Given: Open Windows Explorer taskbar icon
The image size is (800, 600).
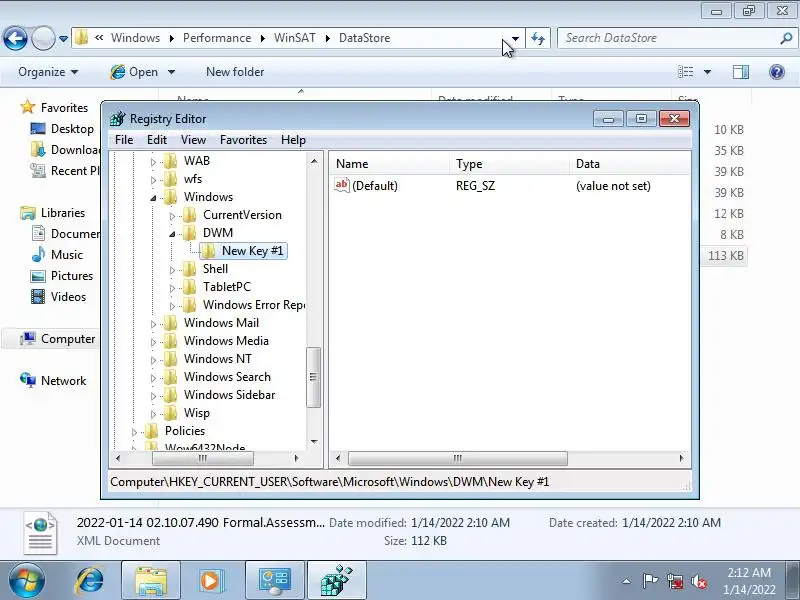Looking at the screenshot, I should 151,581.
